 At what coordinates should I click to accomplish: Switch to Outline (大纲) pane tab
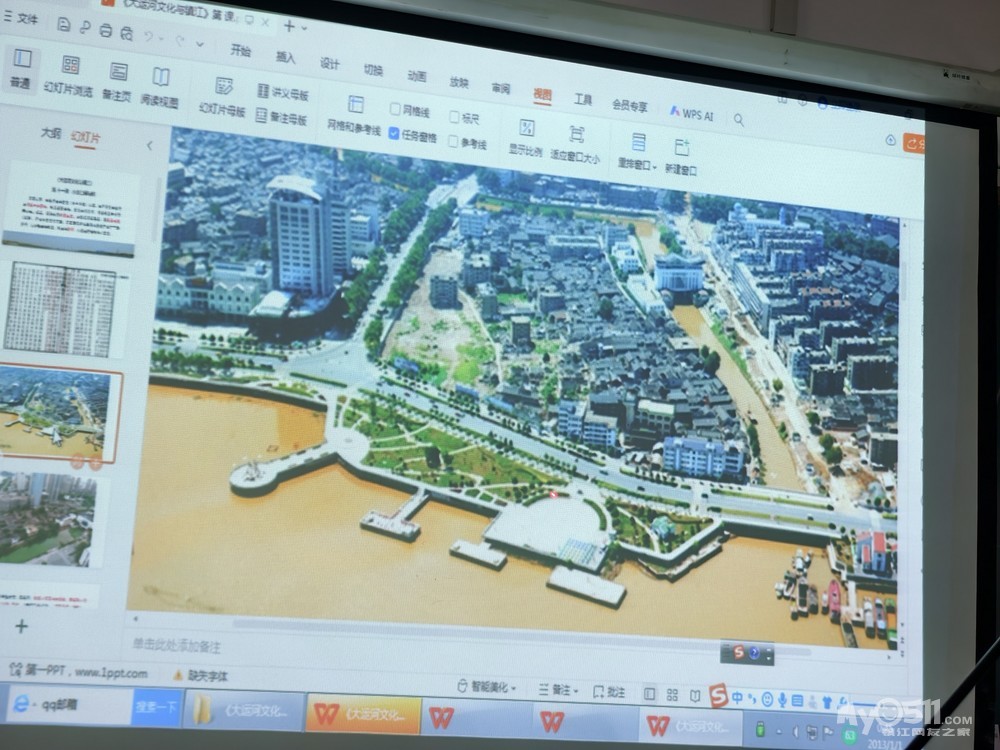pyautogui.click(x=50, y=132)
